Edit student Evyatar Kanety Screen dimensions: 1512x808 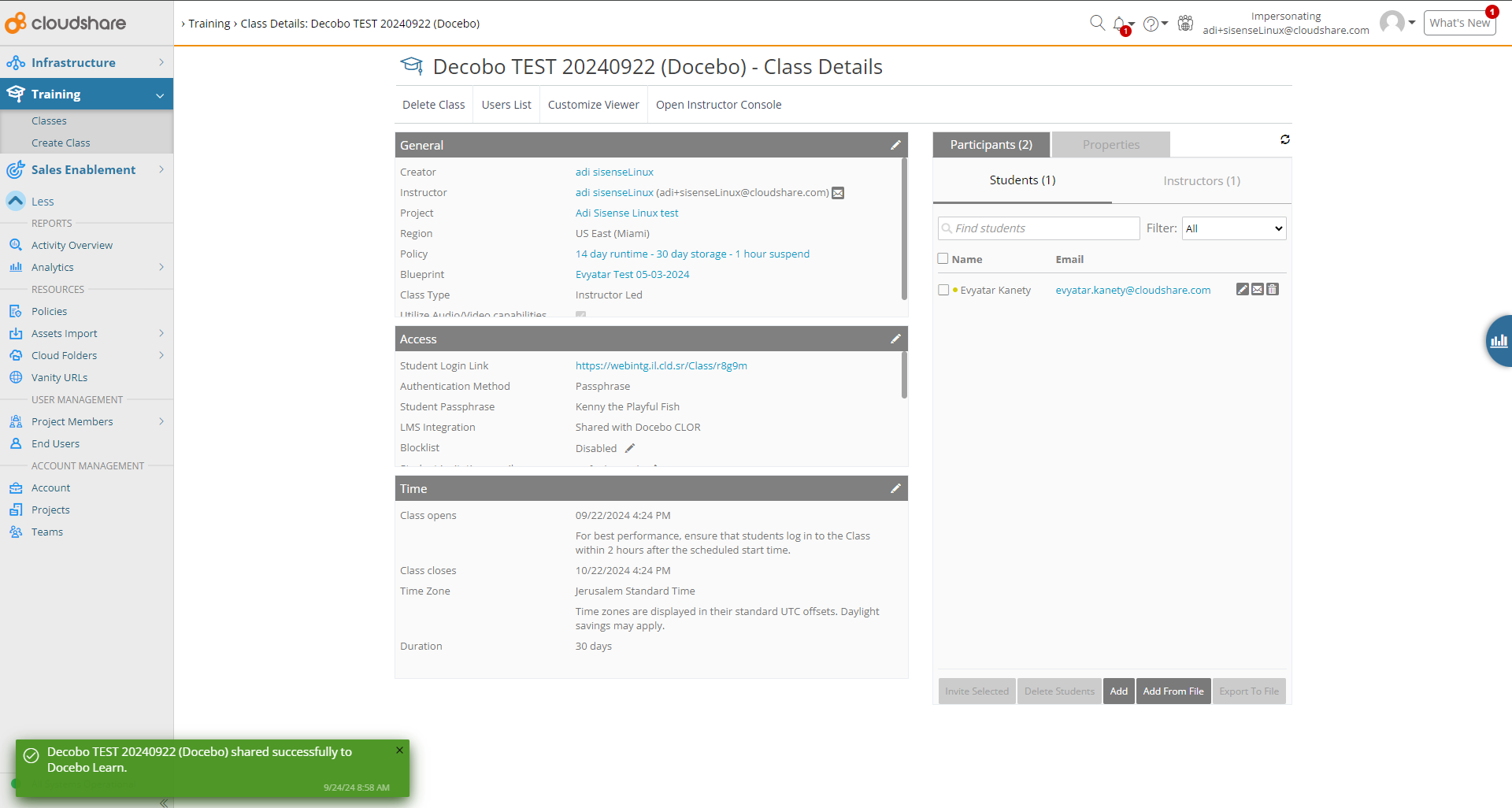point(1243,289)
